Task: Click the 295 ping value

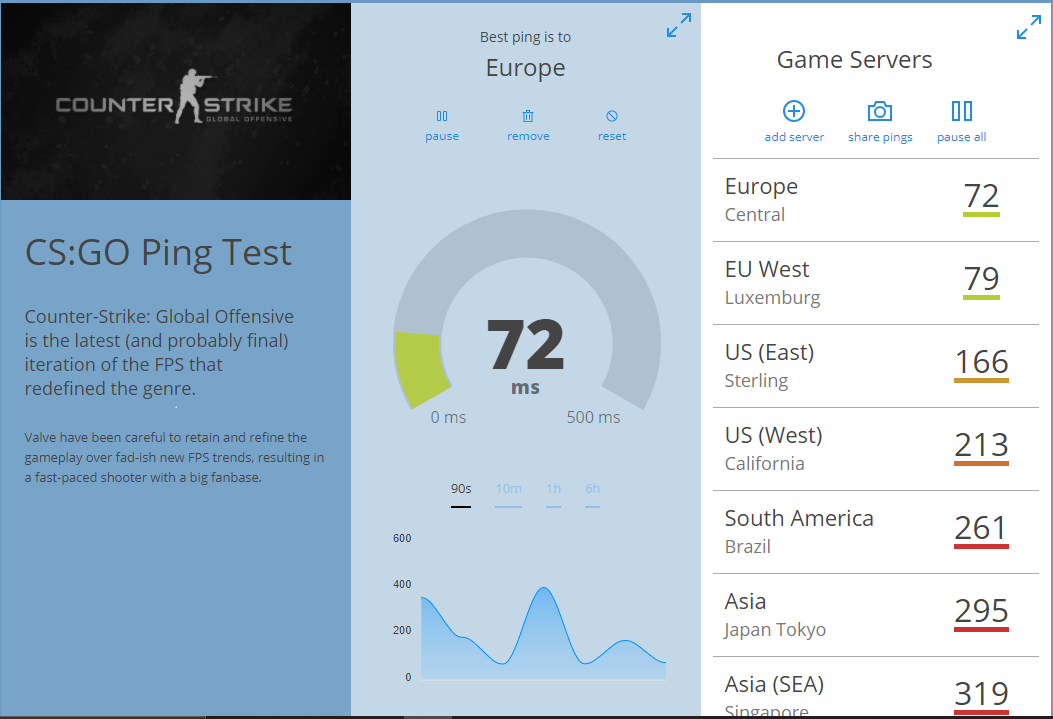Action: tap(981, 612)
